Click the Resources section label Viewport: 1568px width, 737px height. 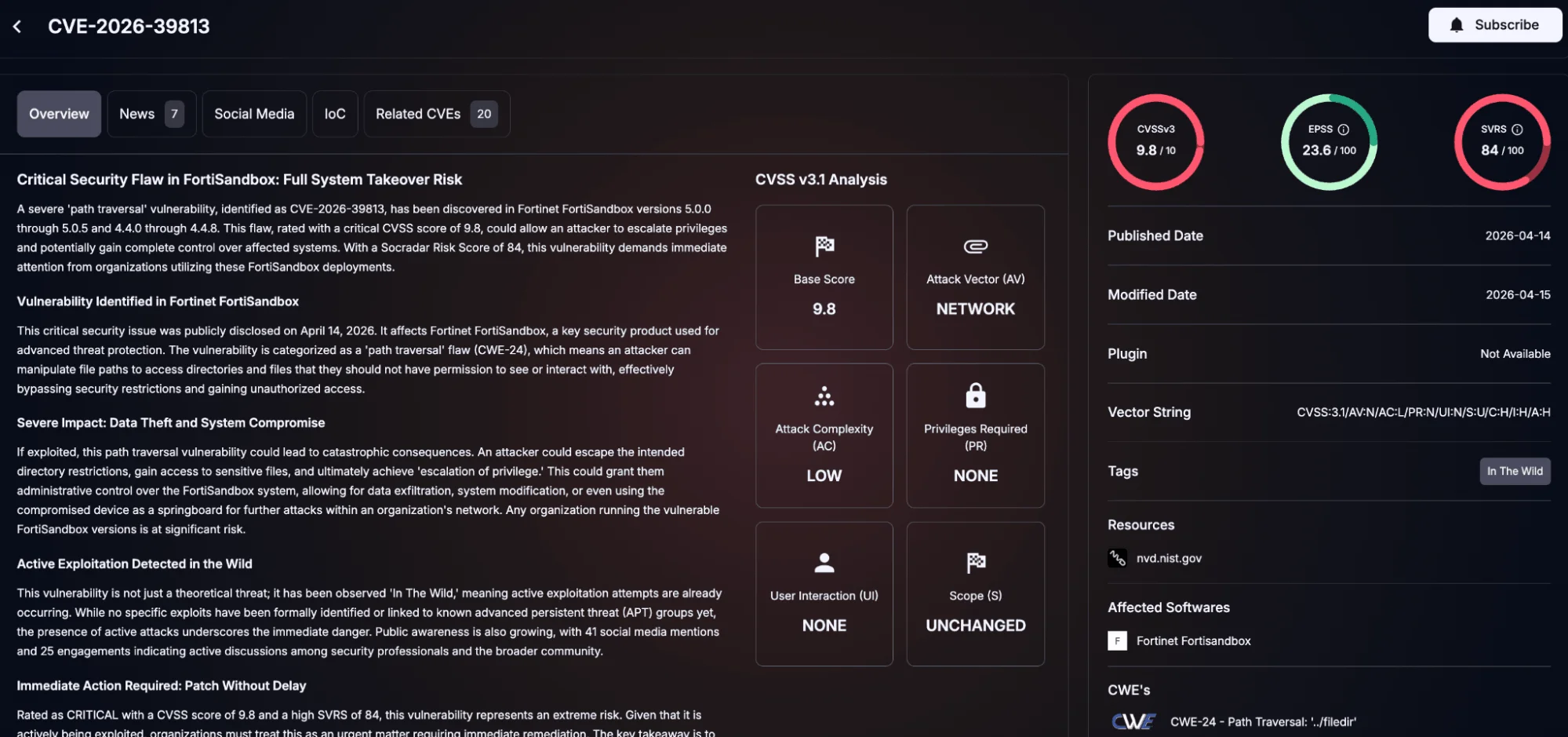[x=1141, y=525]
